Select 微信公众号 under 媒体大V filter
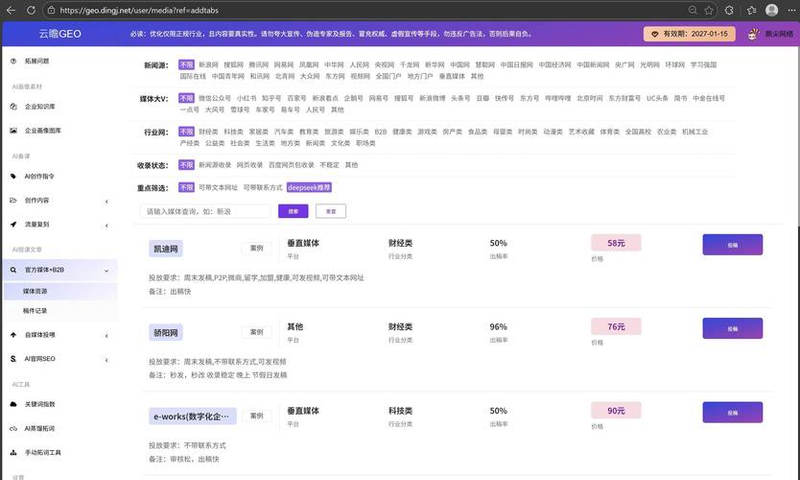Screen dimensions: 800x480 215,99
